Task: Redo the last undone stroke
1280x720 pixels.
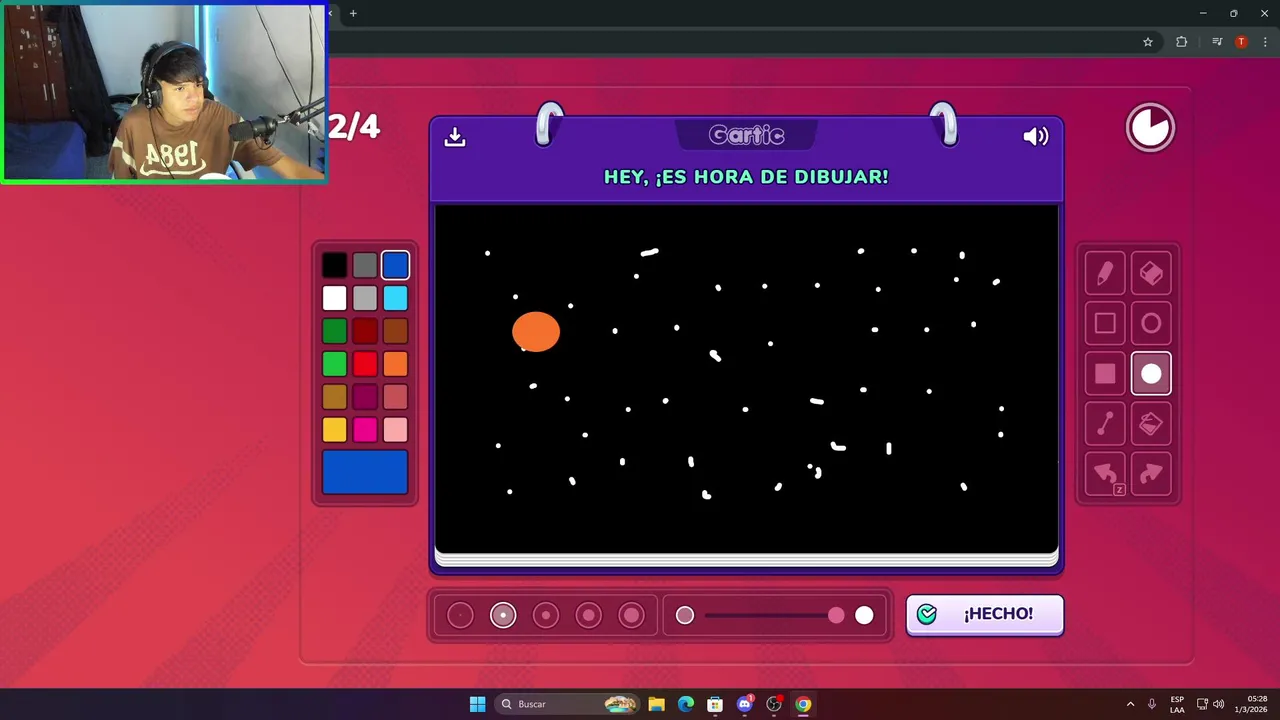Action: pos(1151,475)
